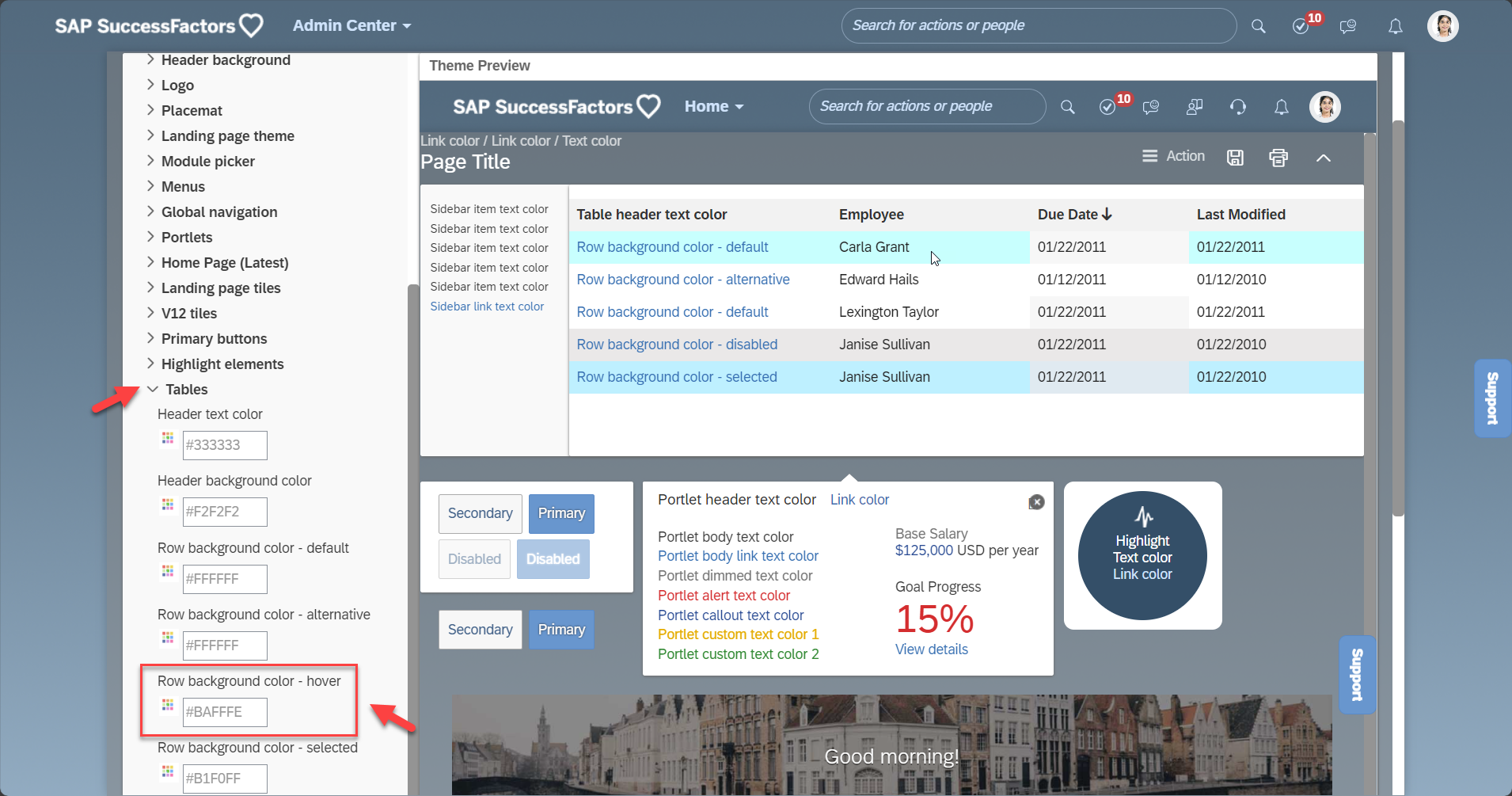Click the save disk icon beside Action

pyautogui.click(x=1235, y=158)
